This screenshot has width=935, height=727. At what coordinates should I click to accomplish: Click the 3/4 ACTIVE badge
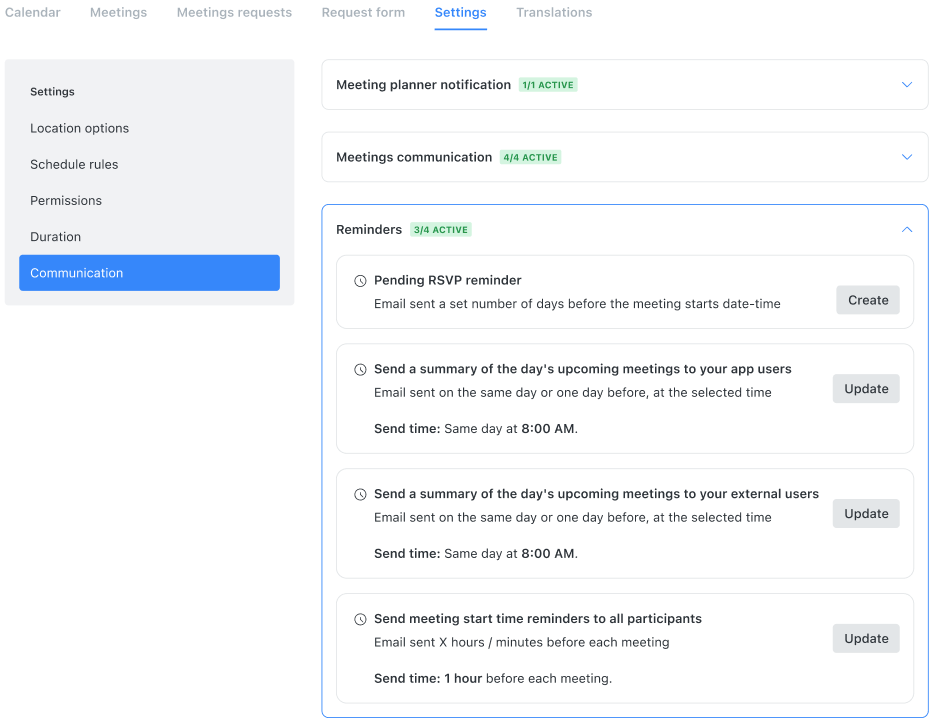(441, 230)
